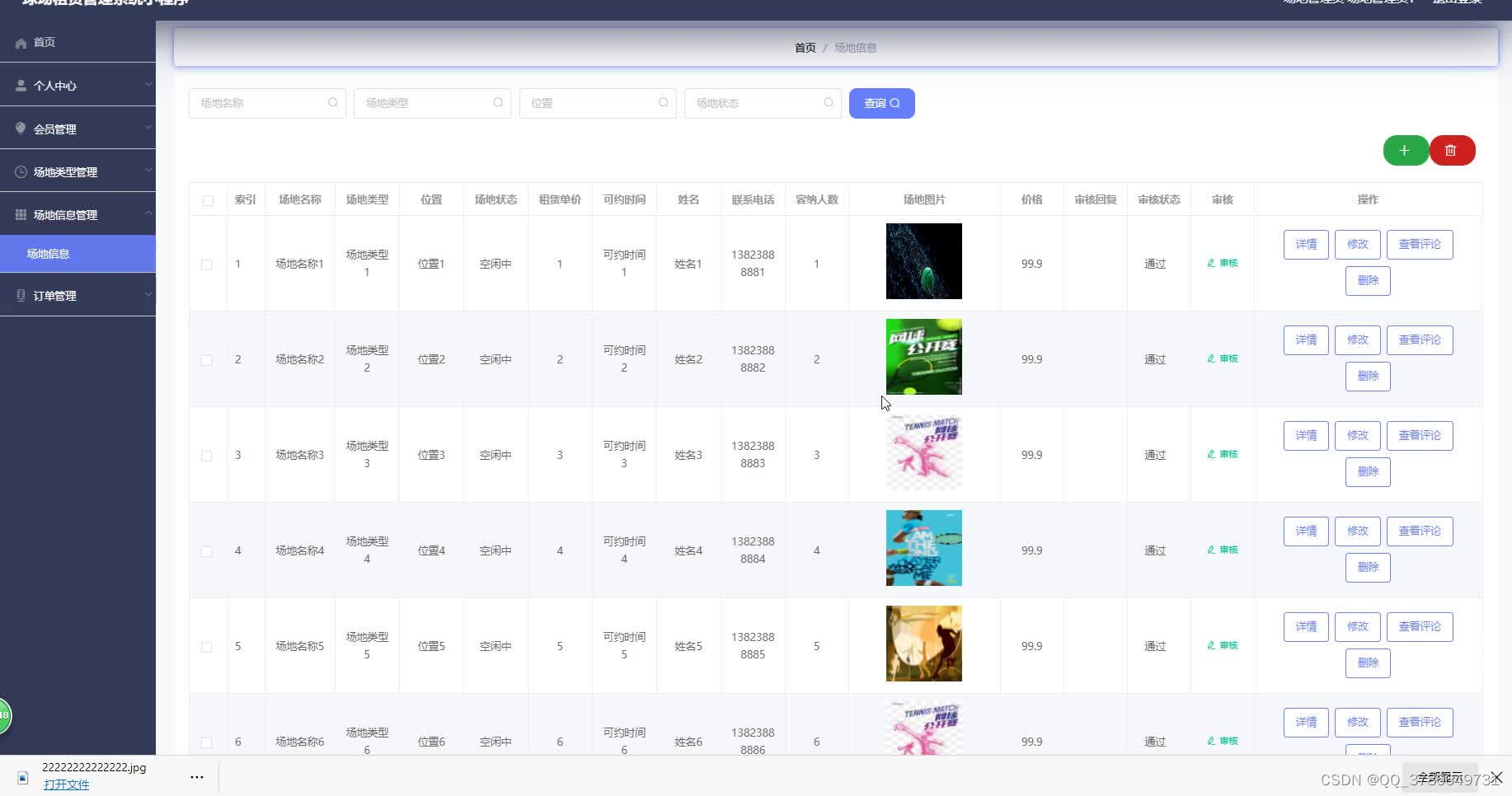The width and height of the screenshot is (1512, 796).
Task: Check the checkbox for 场地名称2 row
Action: 207,360
